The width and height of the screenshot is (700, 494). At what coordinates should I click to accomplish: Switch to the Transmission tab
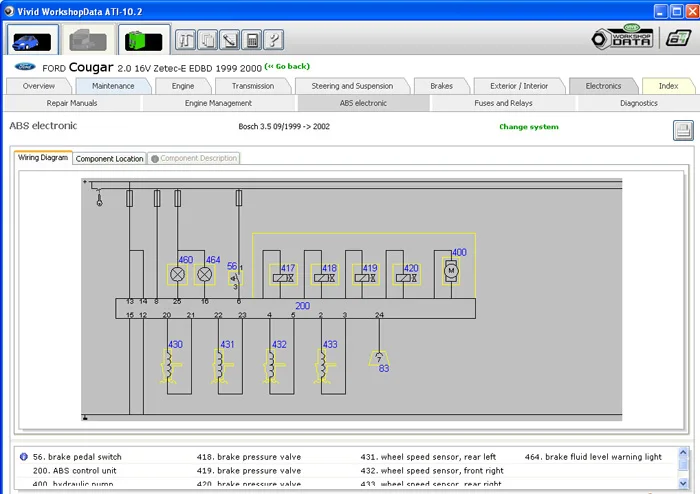point(253,86)
